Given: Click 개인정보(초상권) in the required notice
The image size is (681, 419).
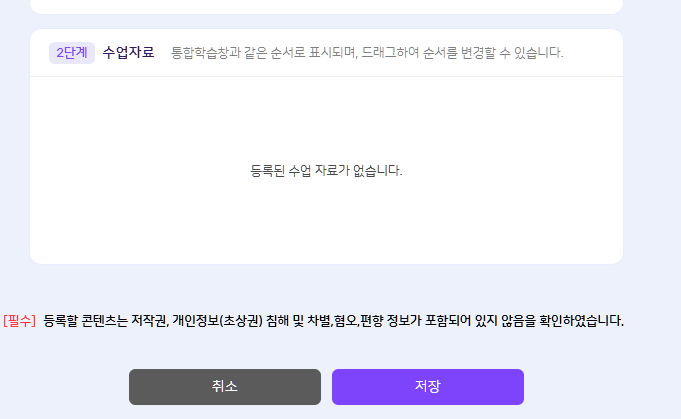Looking at the screenshot, I should coord(218,321).
